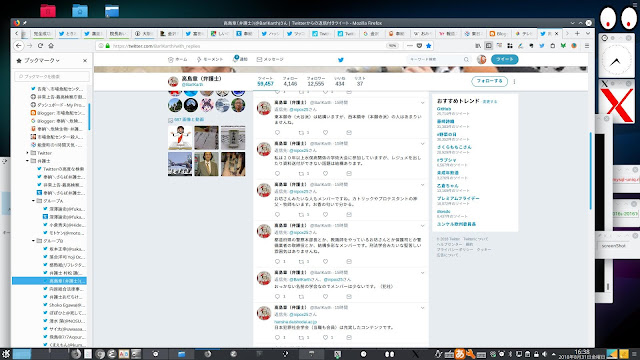Image resolution: width=640 pixels, height=360 pixels.
Task: Click the ツイート compose button
Action: click(504, 59)
